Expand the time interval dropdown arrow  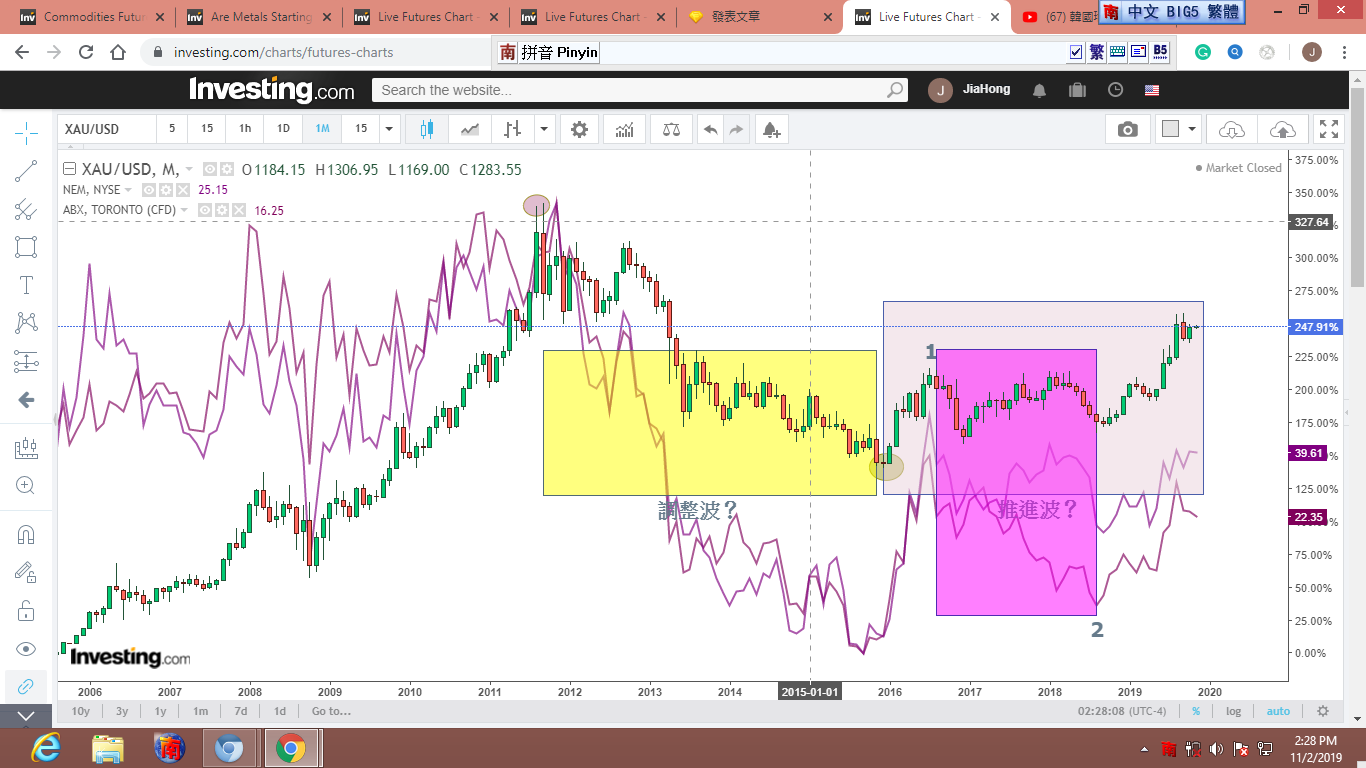[389, 129]
